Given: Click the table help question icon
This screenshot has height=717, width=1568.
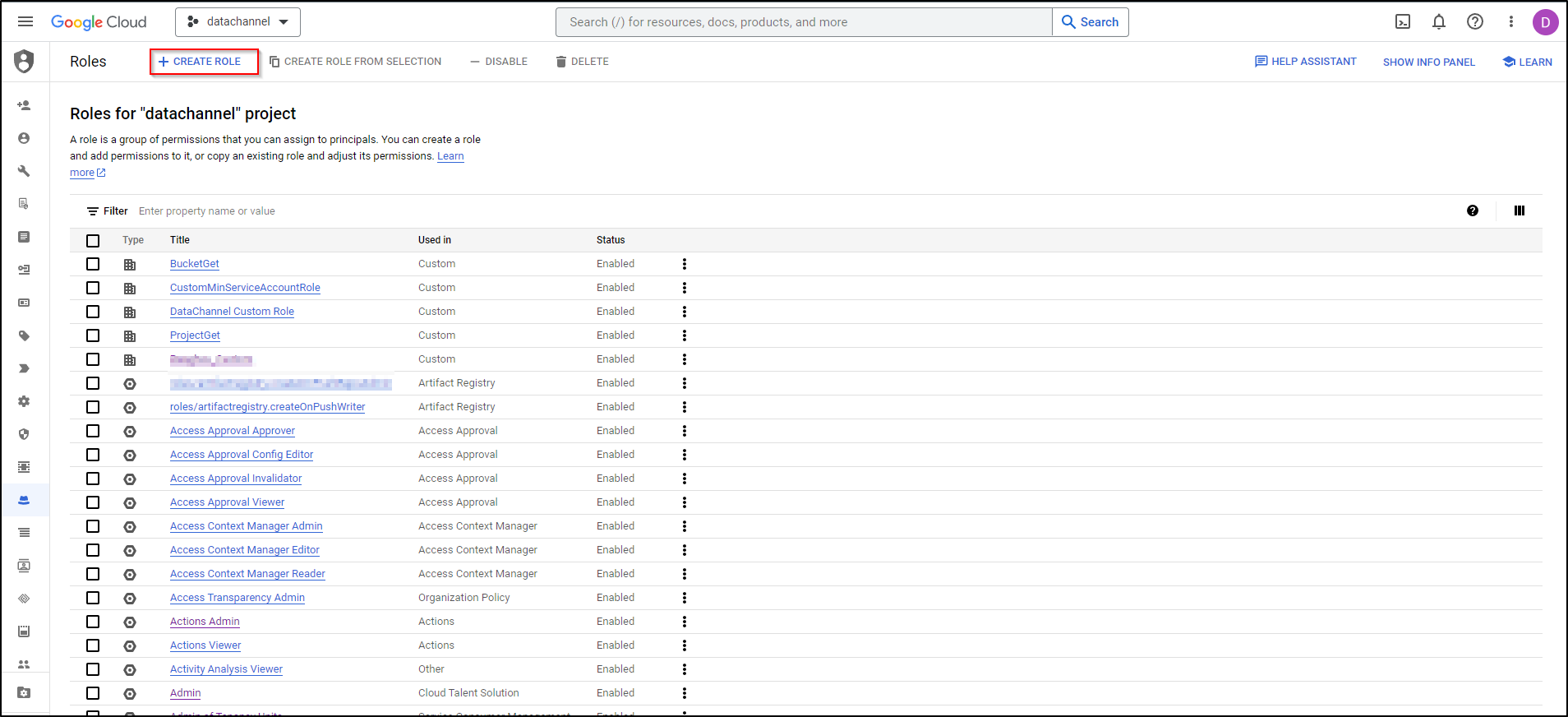Looking at the screenshot, I should coord(1473,211).
